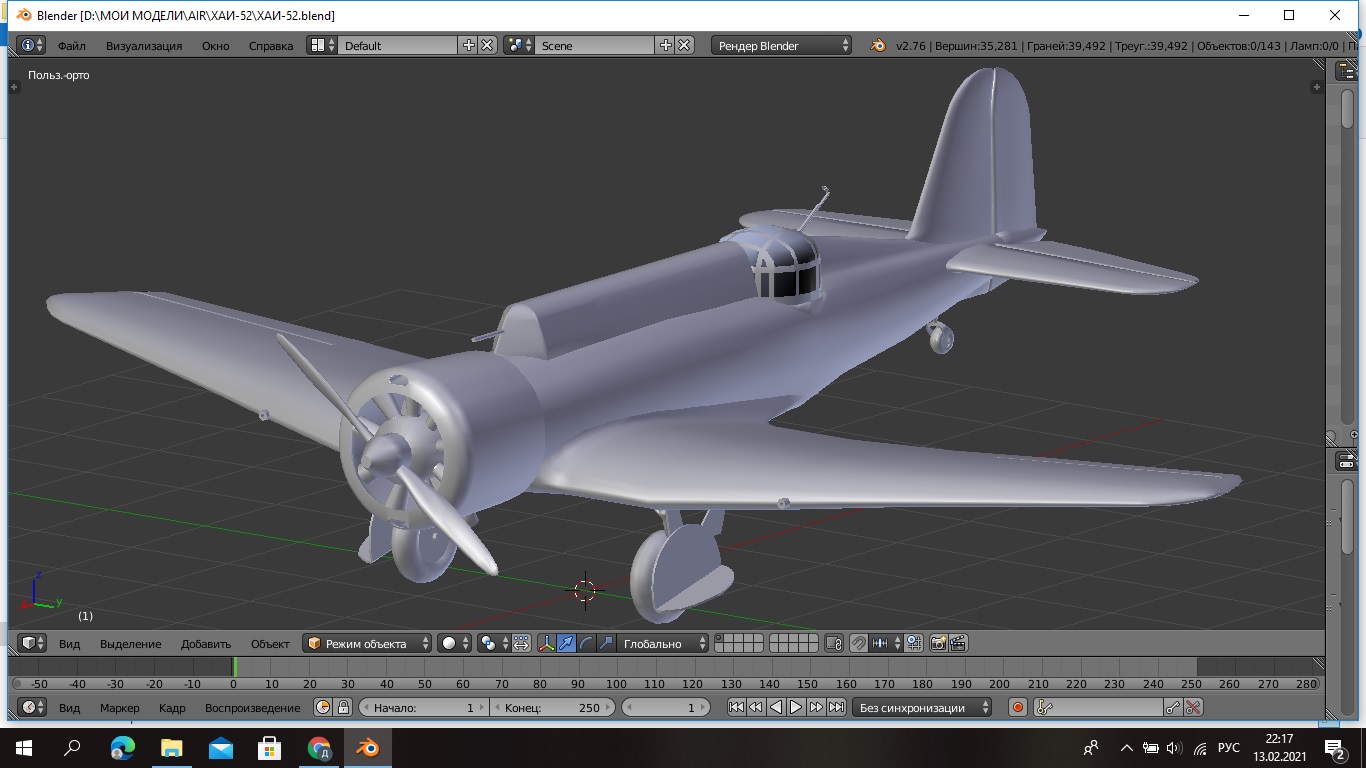The width and height of the screenshot is (1366, 768).
Task: Open the Добавить menu in viewport header
Action: (x=206, y=644)
